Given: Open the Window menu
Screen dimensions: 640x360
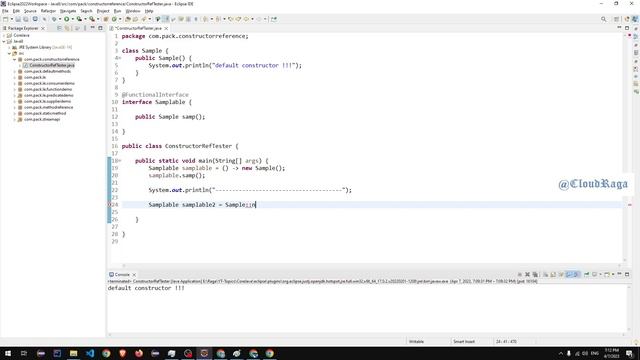Looking at the screenshot, I should pos(133,11).
